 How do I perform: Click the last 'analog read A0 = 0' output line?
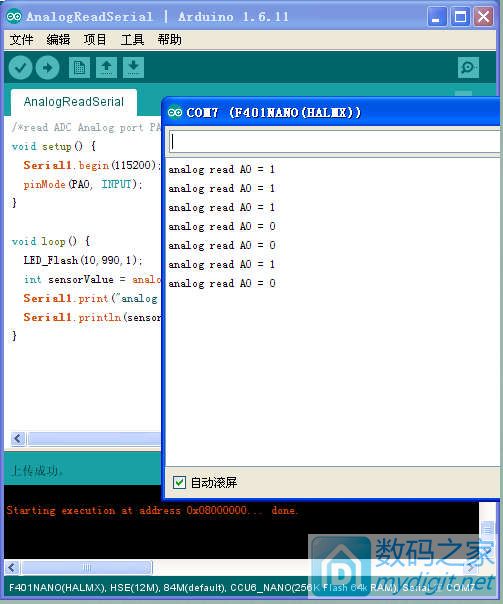(222, 284)
